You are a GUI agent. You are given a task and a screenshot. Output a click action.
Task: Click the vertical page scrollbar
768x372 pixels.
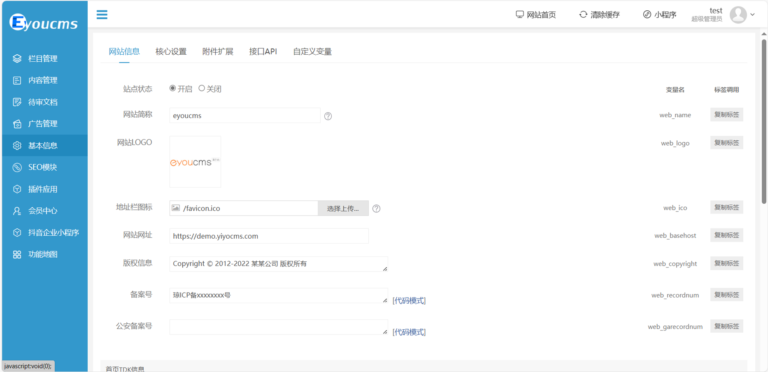coord(764,121)
